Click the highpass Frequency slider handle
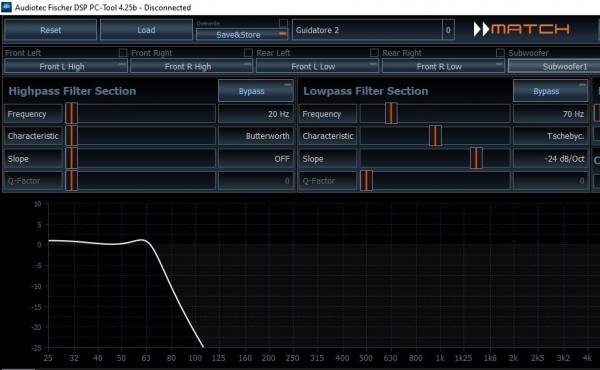The image size is (600, 370). tap(72, 113)
